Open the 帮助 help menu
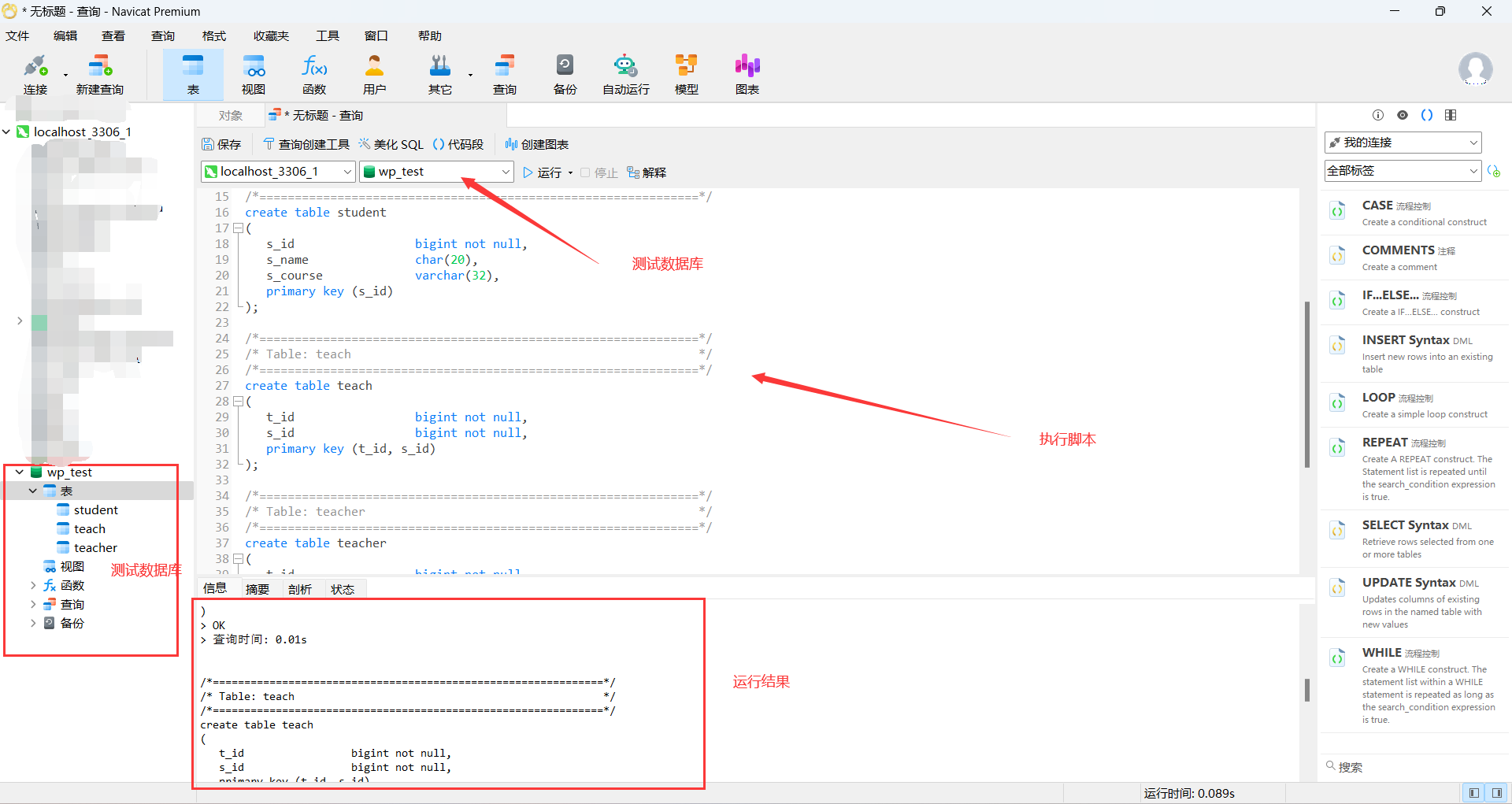Image resolution: width=1512 pixels, height=804 pixels. [x=430, y=36]
